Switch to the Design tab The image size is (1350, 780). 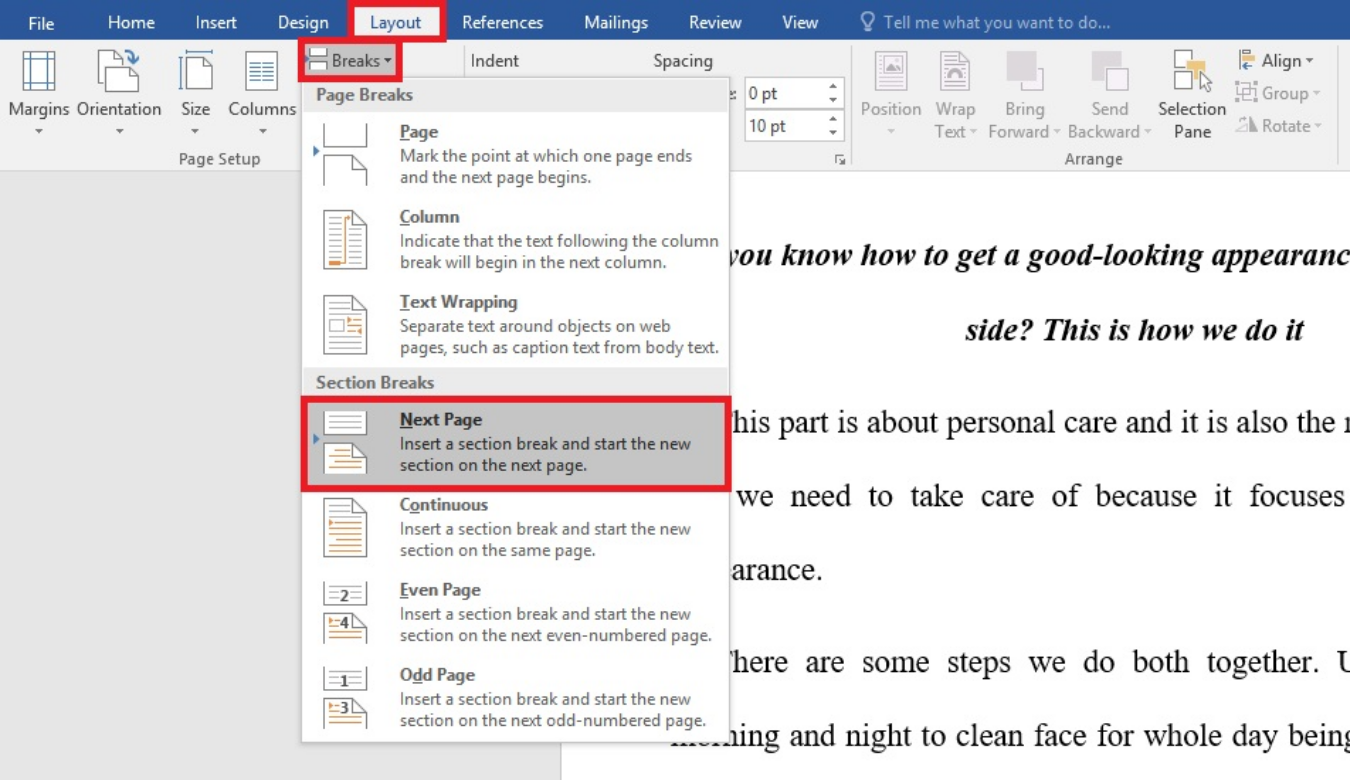point(303,22)
